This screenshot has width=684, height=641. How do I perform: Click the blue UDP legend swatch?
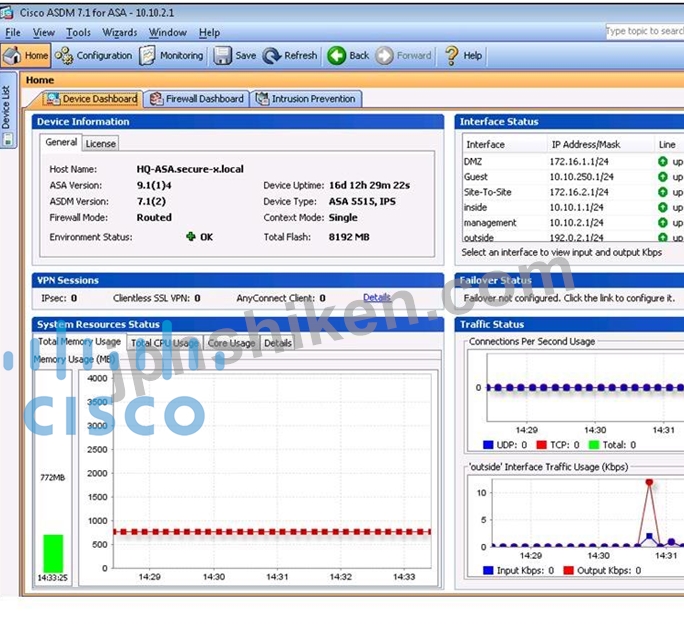[x=488, y=445]
